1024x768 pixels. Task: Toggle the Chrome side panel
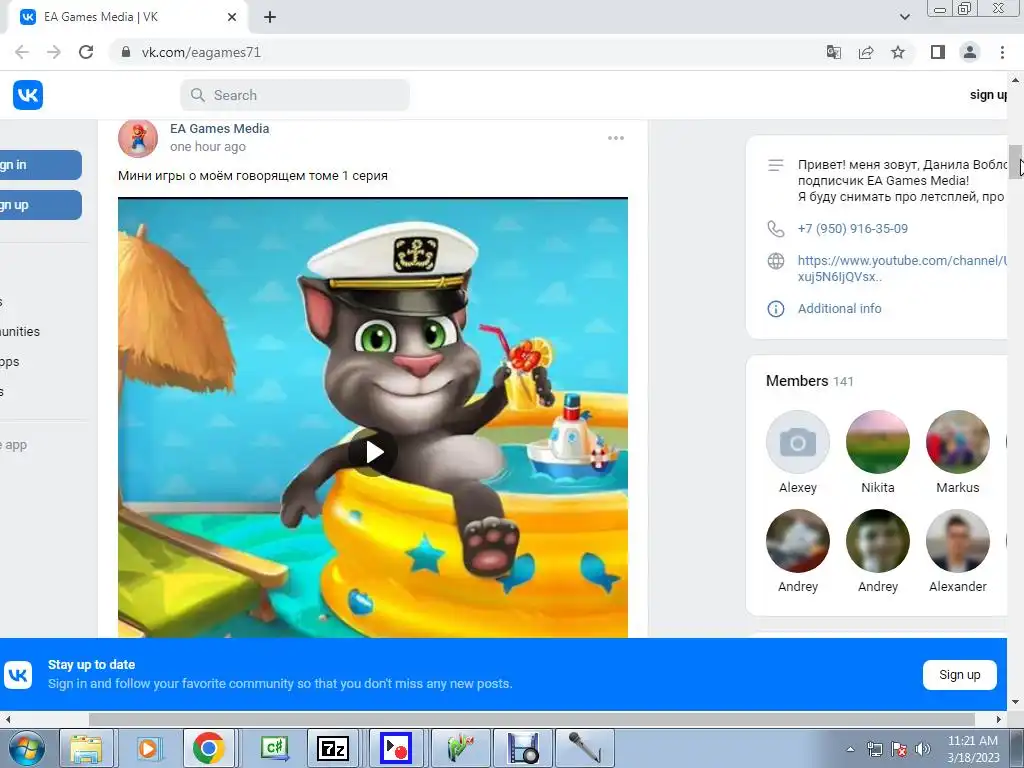[938, 52]
